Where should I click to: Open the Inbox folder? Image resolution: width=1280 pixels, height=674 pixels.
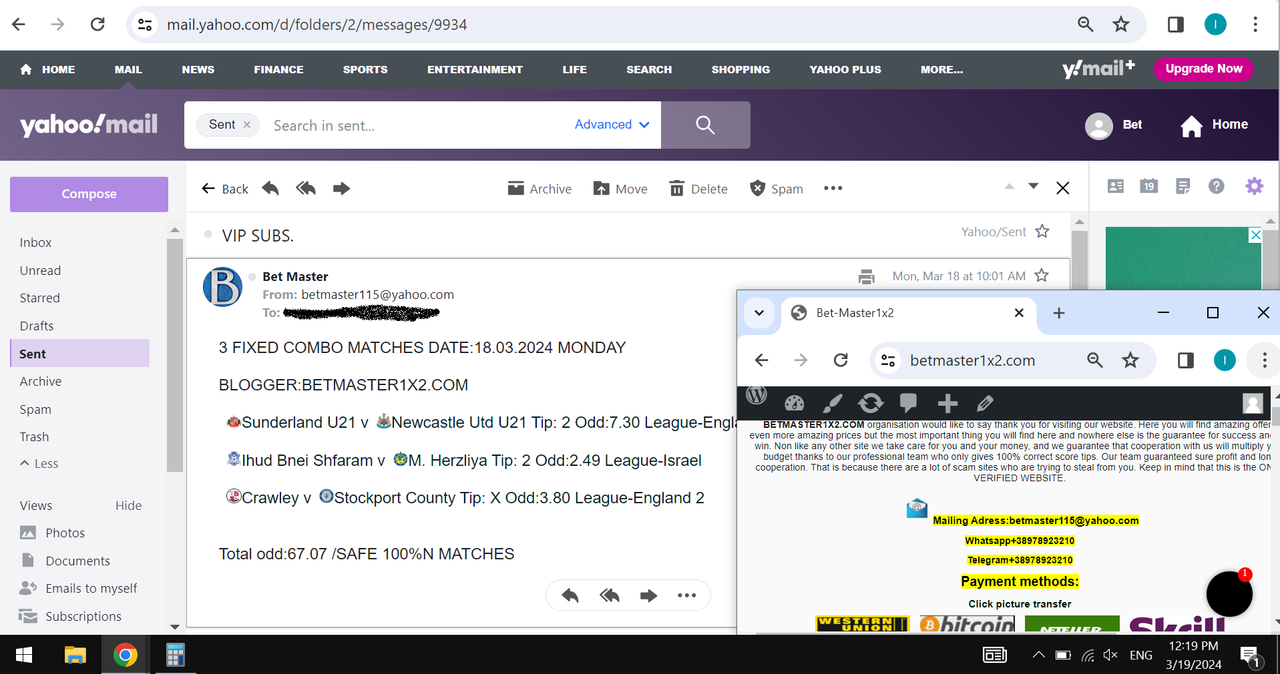coord(36,242)
